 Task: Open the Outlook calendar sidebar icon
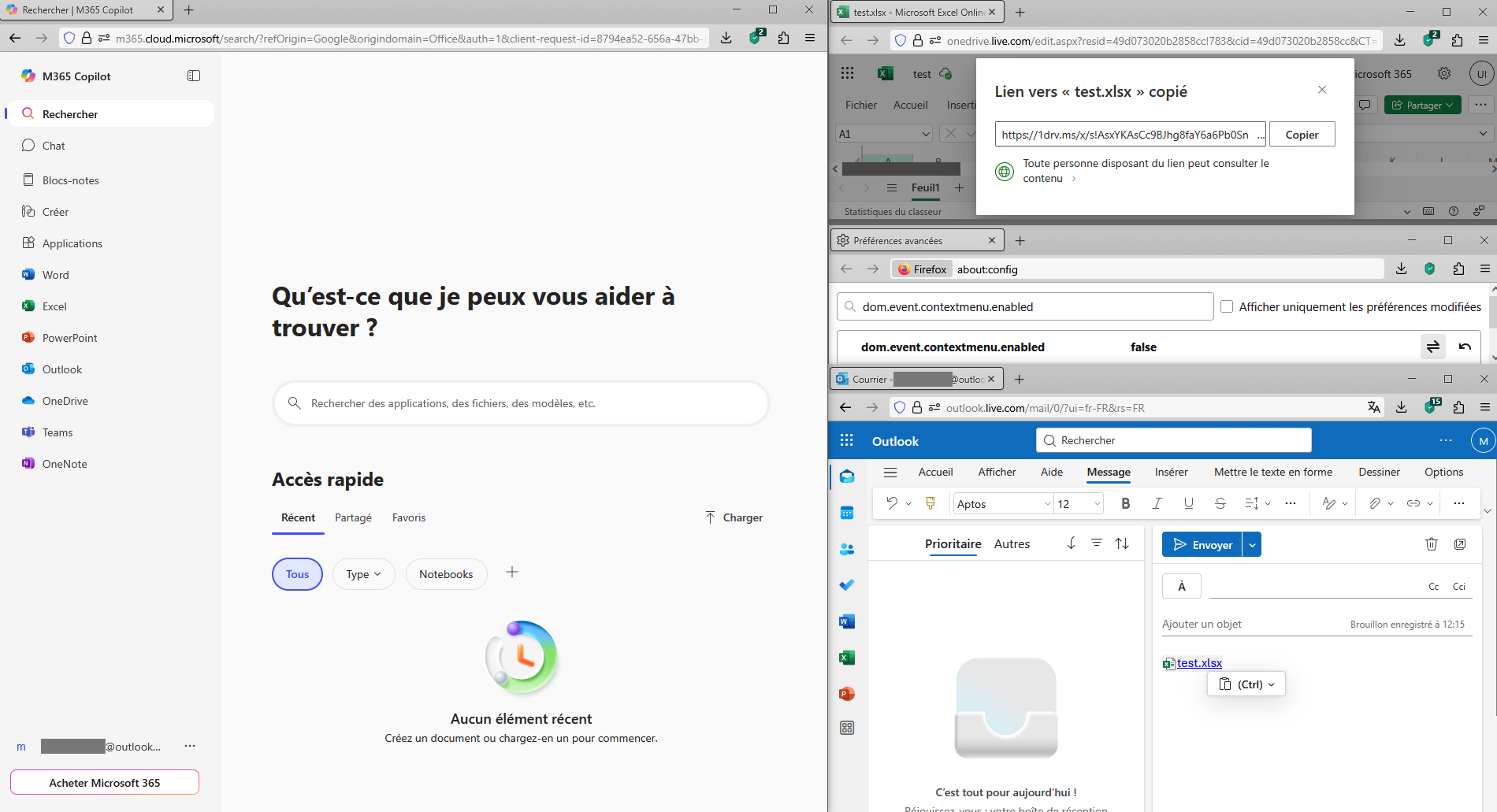click(x=847, y=513)
